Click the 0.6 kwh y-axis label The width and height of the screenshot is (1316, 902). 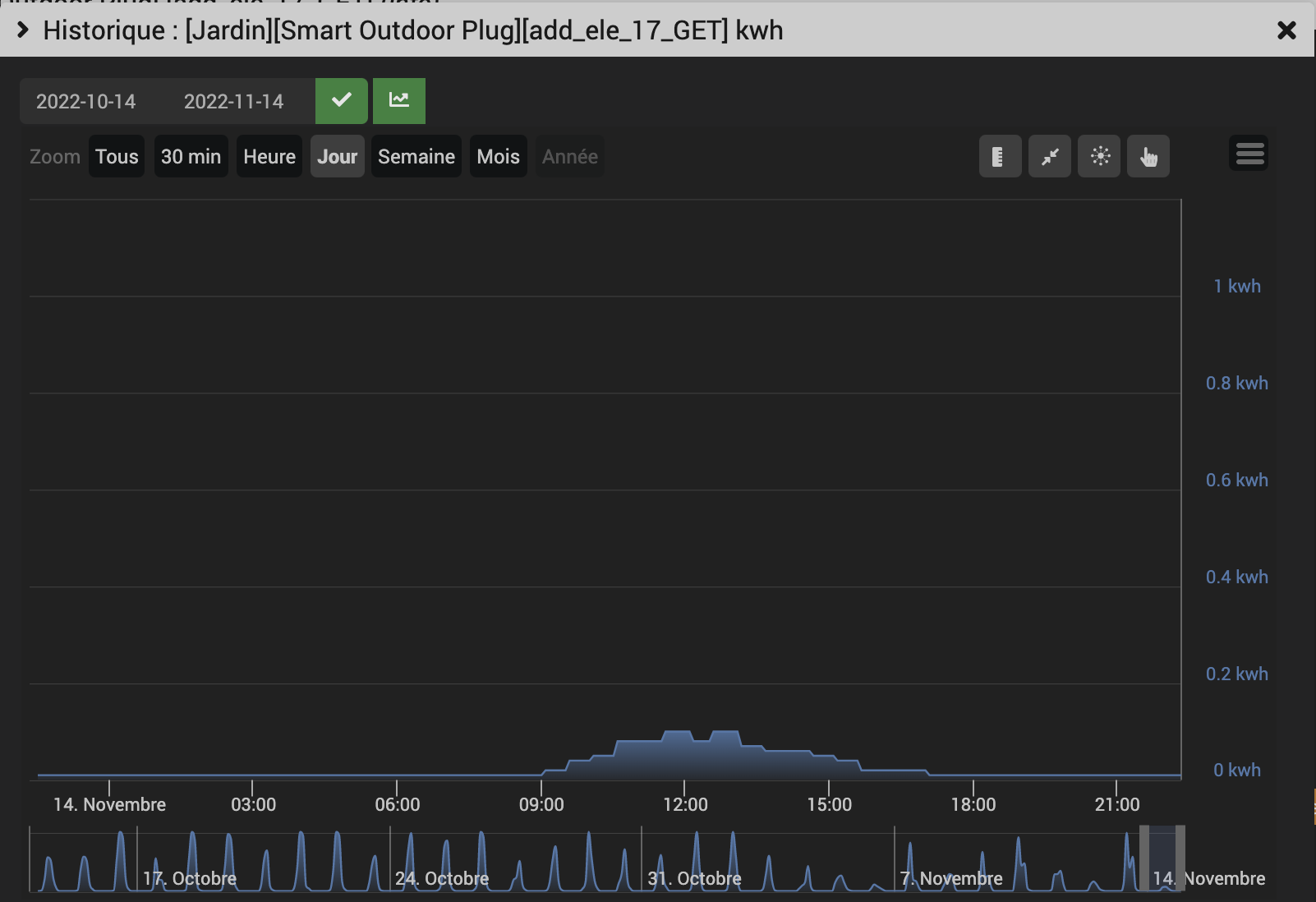(1237, 480)
